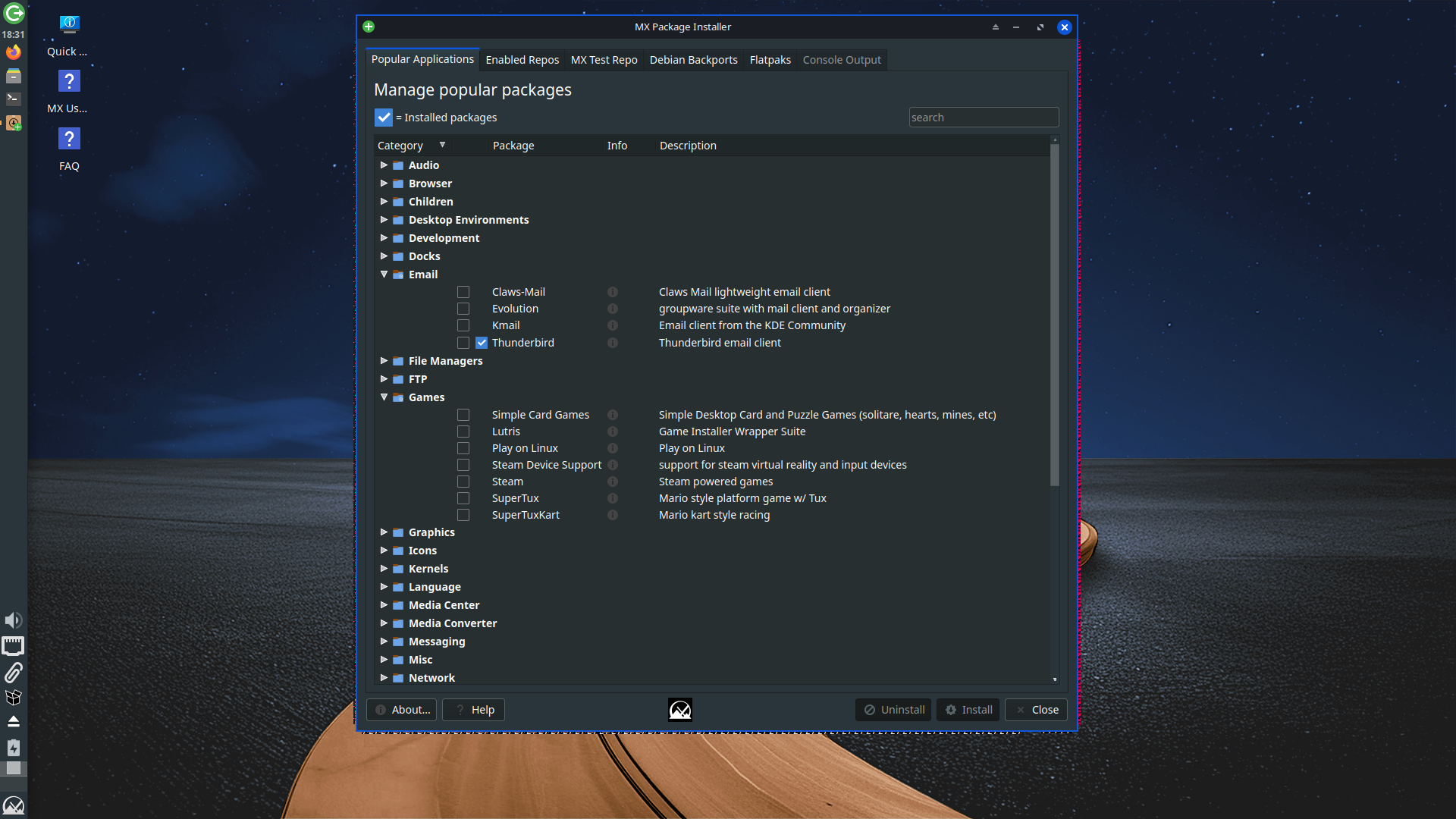The image size is (1456, 819).
Task: Collapse the Email category
Action: point(384,275)
